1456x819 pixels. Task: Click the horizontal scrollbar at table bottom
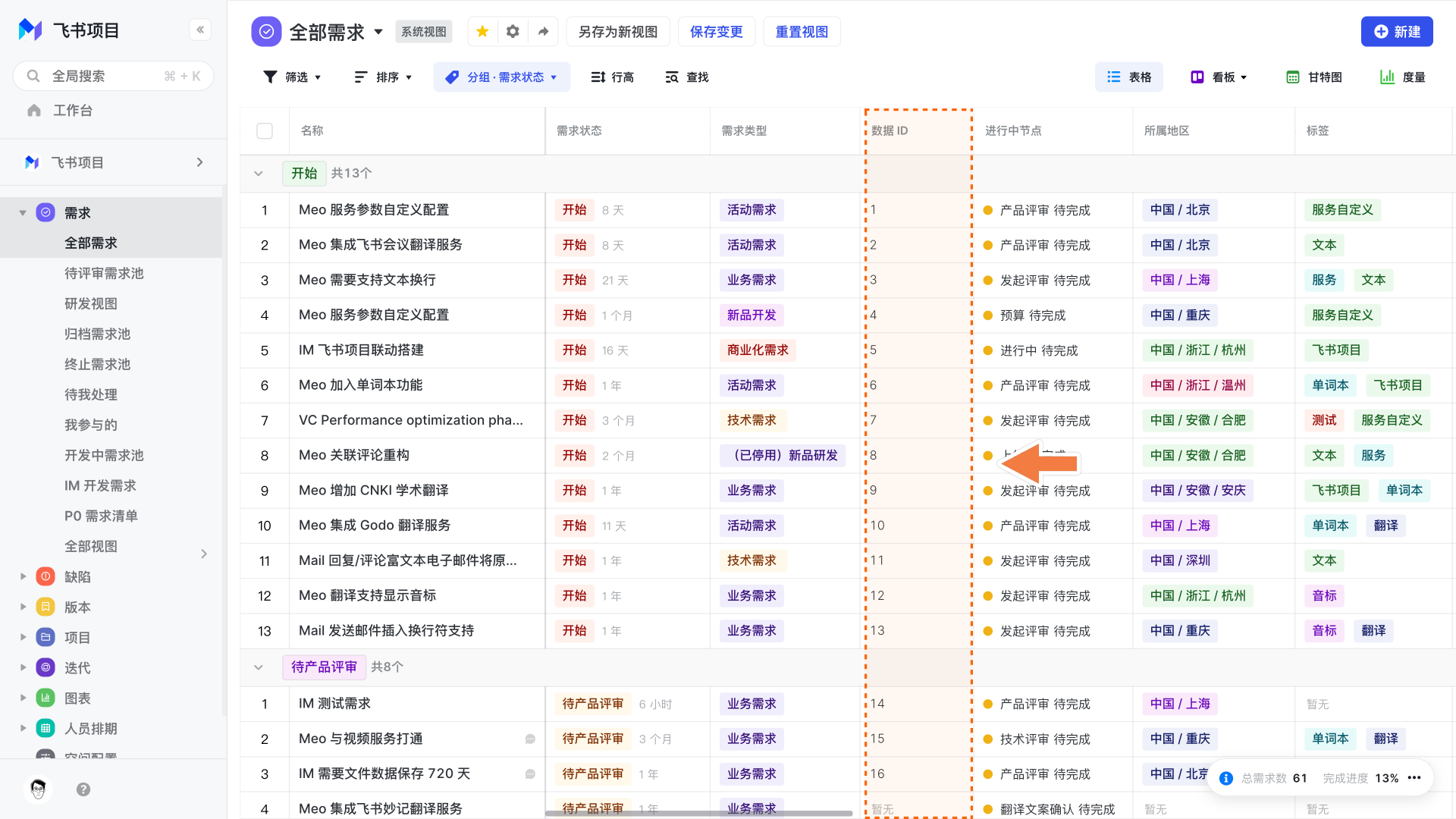[699, 814]
